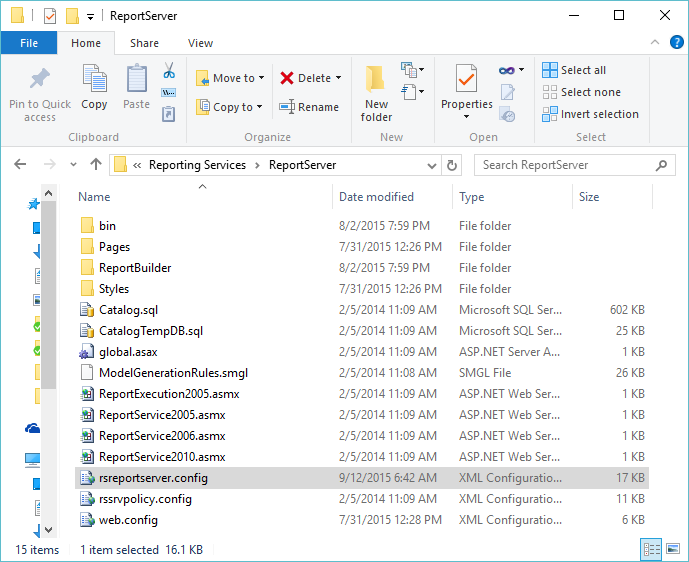Select ReportExecution2005.asmx file
689x562 pixels.
coord(362,394)
